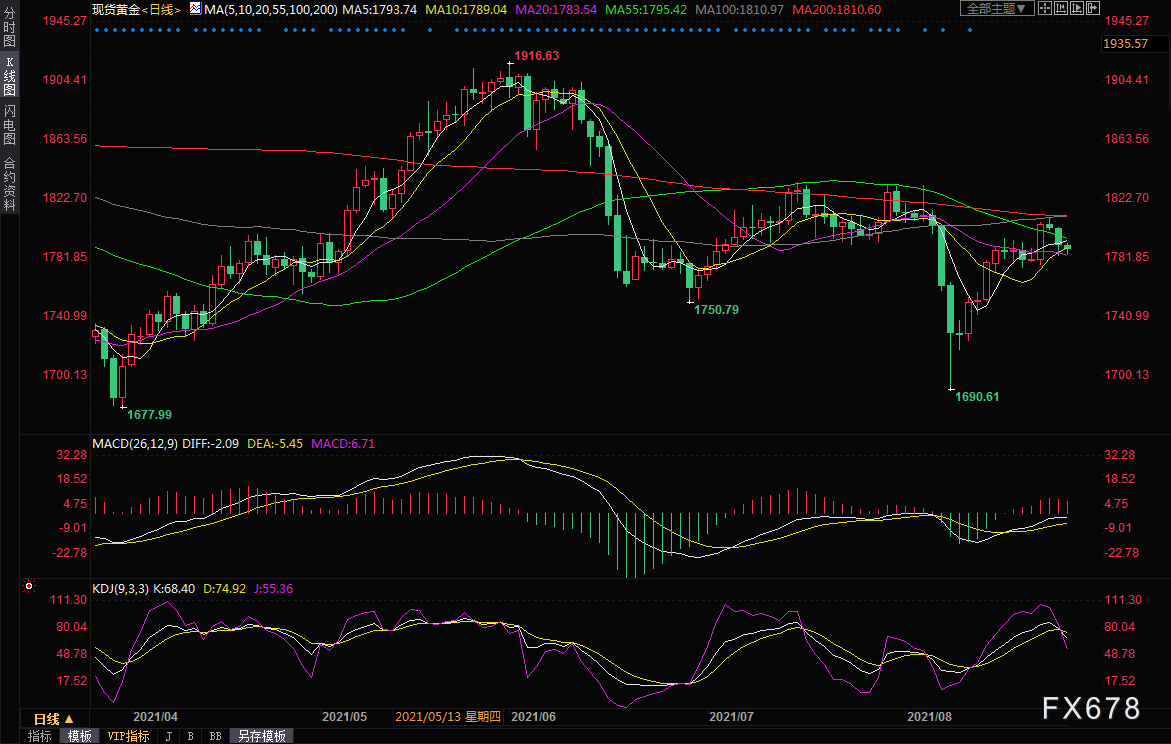Image resolution: width=1171 pixels, height=744 pixels.
Task: Toggle the J button in bottom bar
Action: tap(168, 736)
